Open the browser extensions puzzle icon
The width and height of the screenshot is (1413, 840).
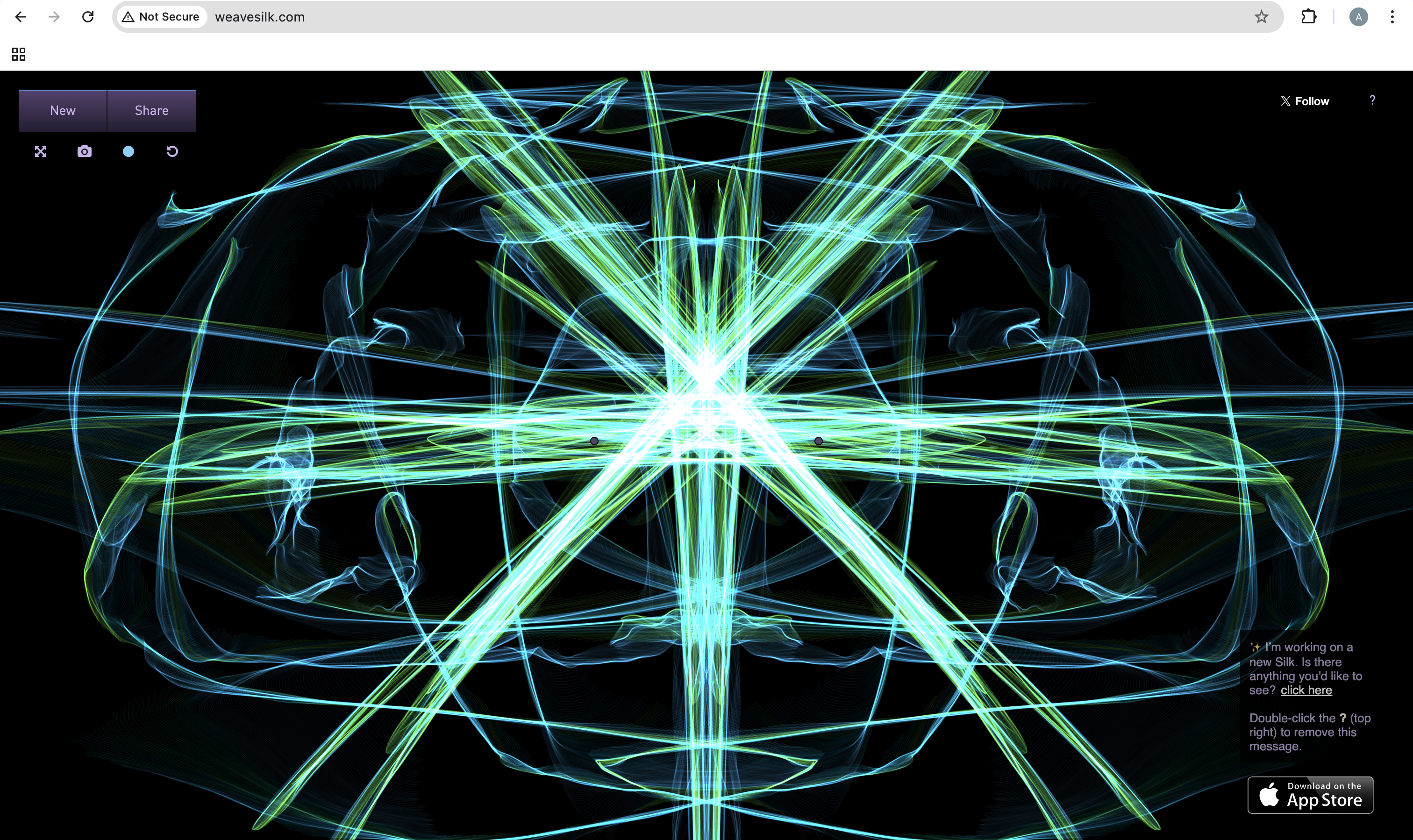coord(1308,17)
